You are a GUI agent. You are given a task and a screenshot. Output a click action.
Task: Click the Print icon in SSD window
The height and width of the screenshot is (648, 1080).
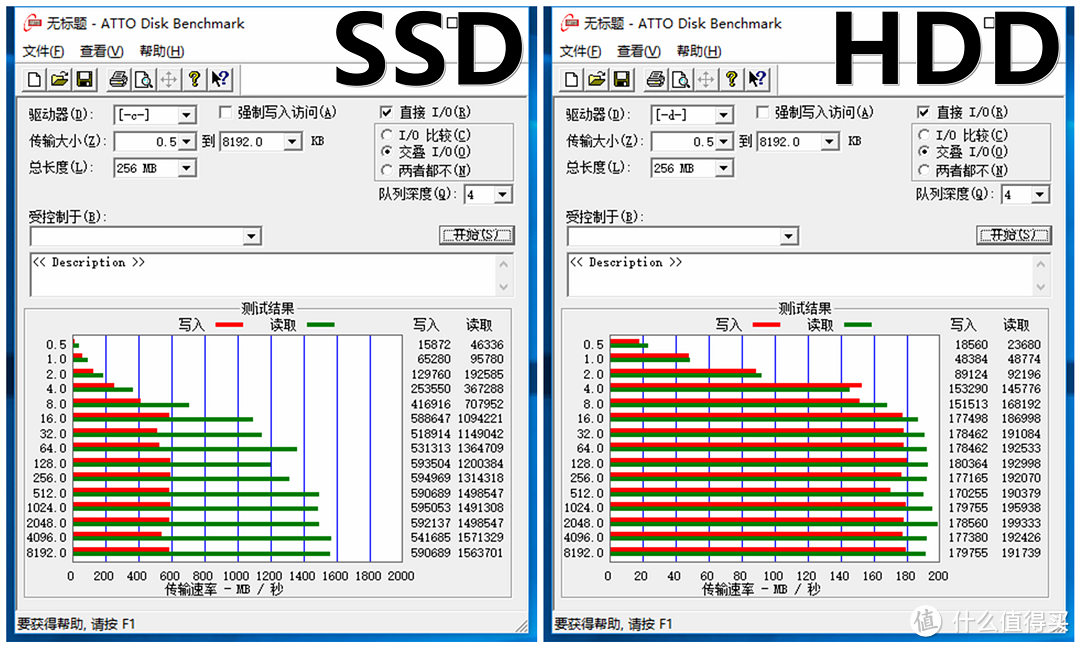tap(118, 79)
